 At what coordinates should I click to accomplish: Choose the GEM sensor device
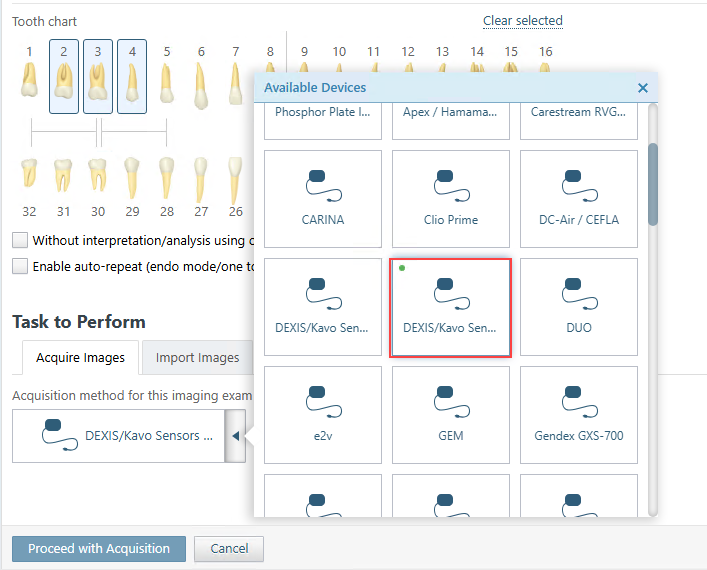click(x=451, y=415)
